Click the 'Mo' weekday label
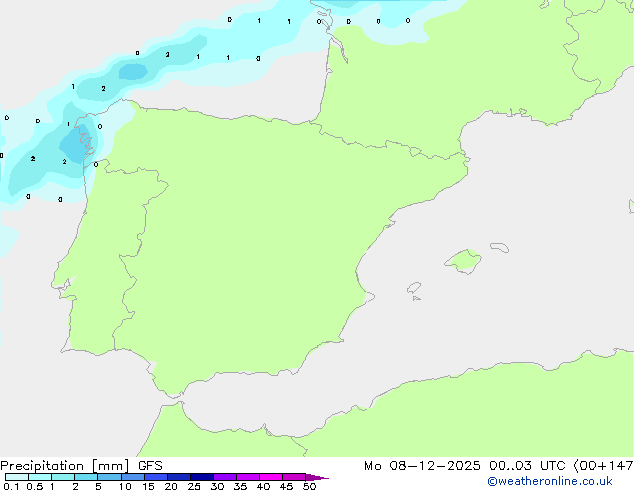The image size is (634, 490). coord(372,466)
